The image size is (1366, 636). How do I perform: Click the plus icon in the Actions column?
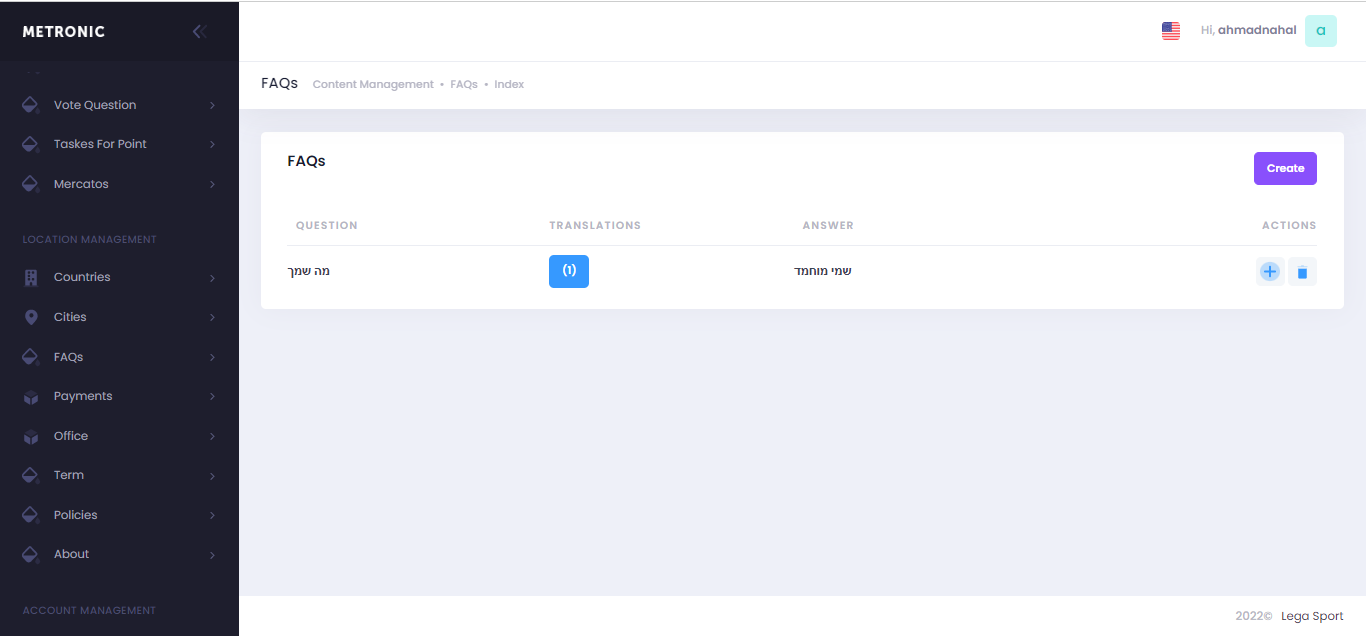(1270, 271)
